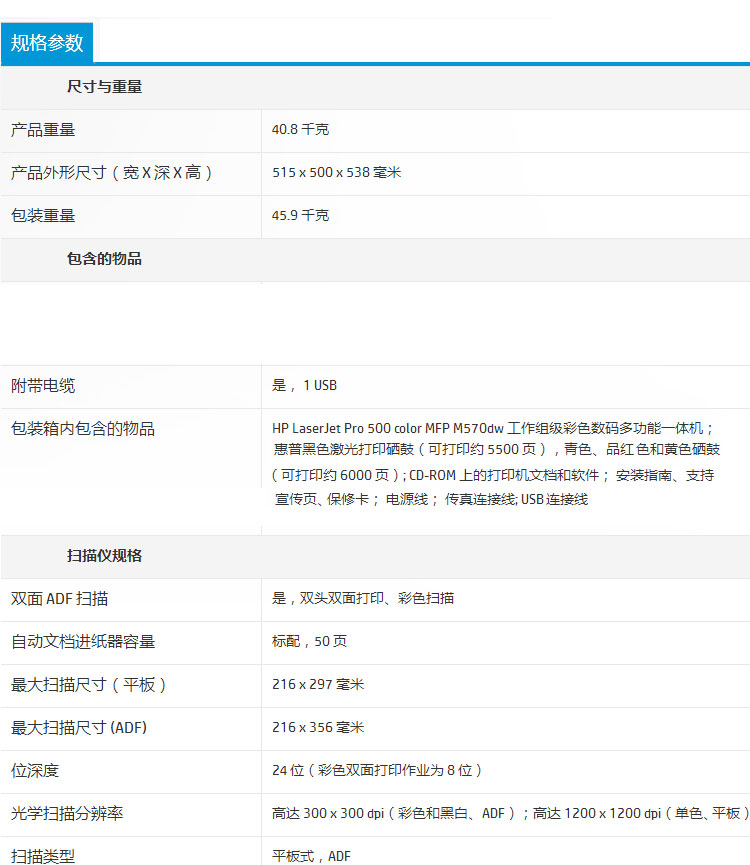Select the 高达 300 x 300 dpi resolution value

pyautogui.click(x=511, y=814)
